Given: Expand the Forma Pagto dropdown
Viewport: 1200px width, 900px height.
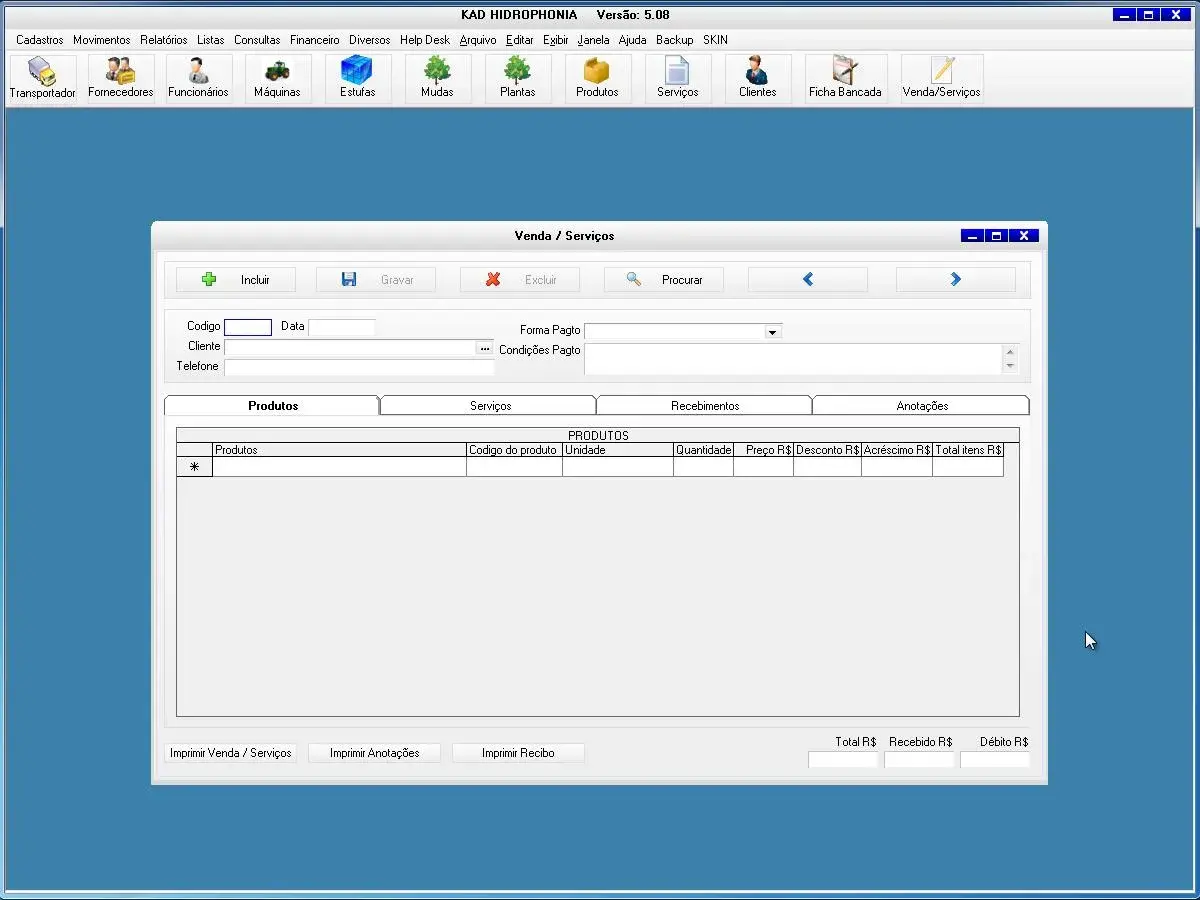Looking at the screenshot, I should [x=772, y=332].
